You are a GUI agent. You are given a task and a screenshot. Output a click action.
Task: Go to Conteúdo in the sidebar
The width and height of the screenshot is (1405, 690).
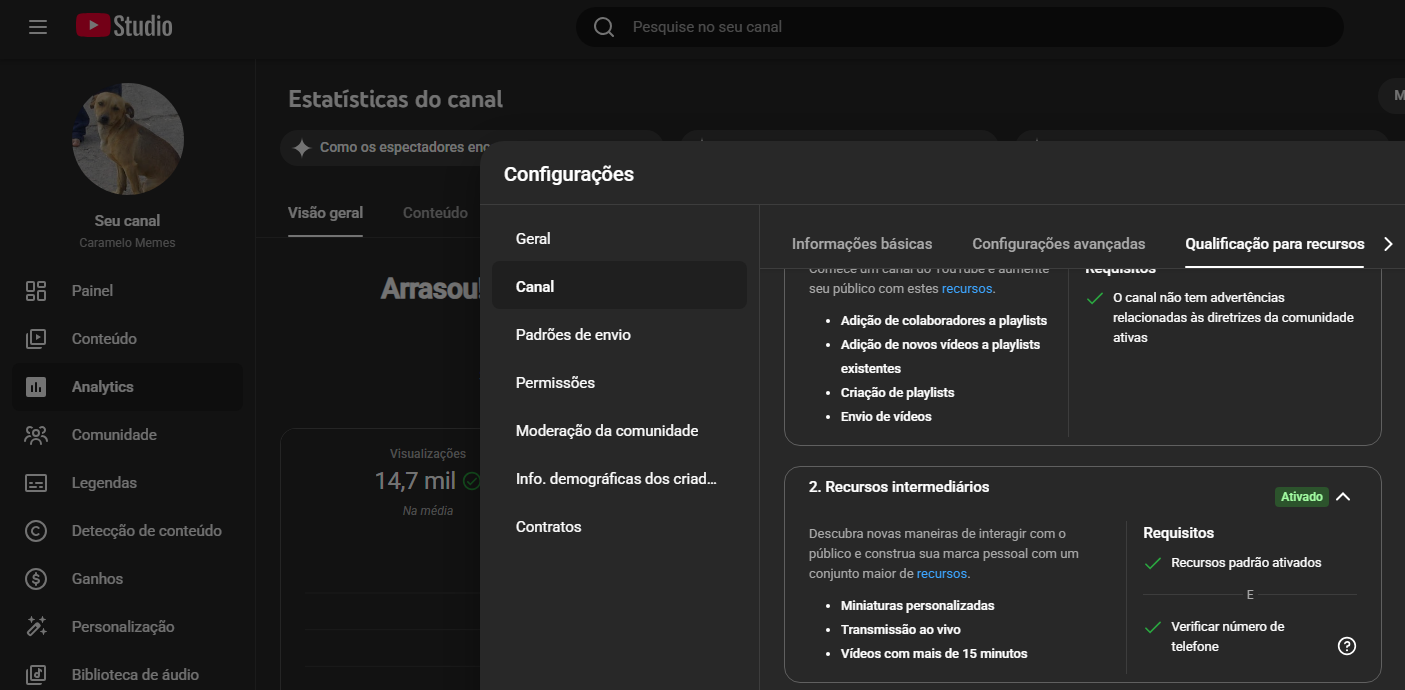point(127,339)
